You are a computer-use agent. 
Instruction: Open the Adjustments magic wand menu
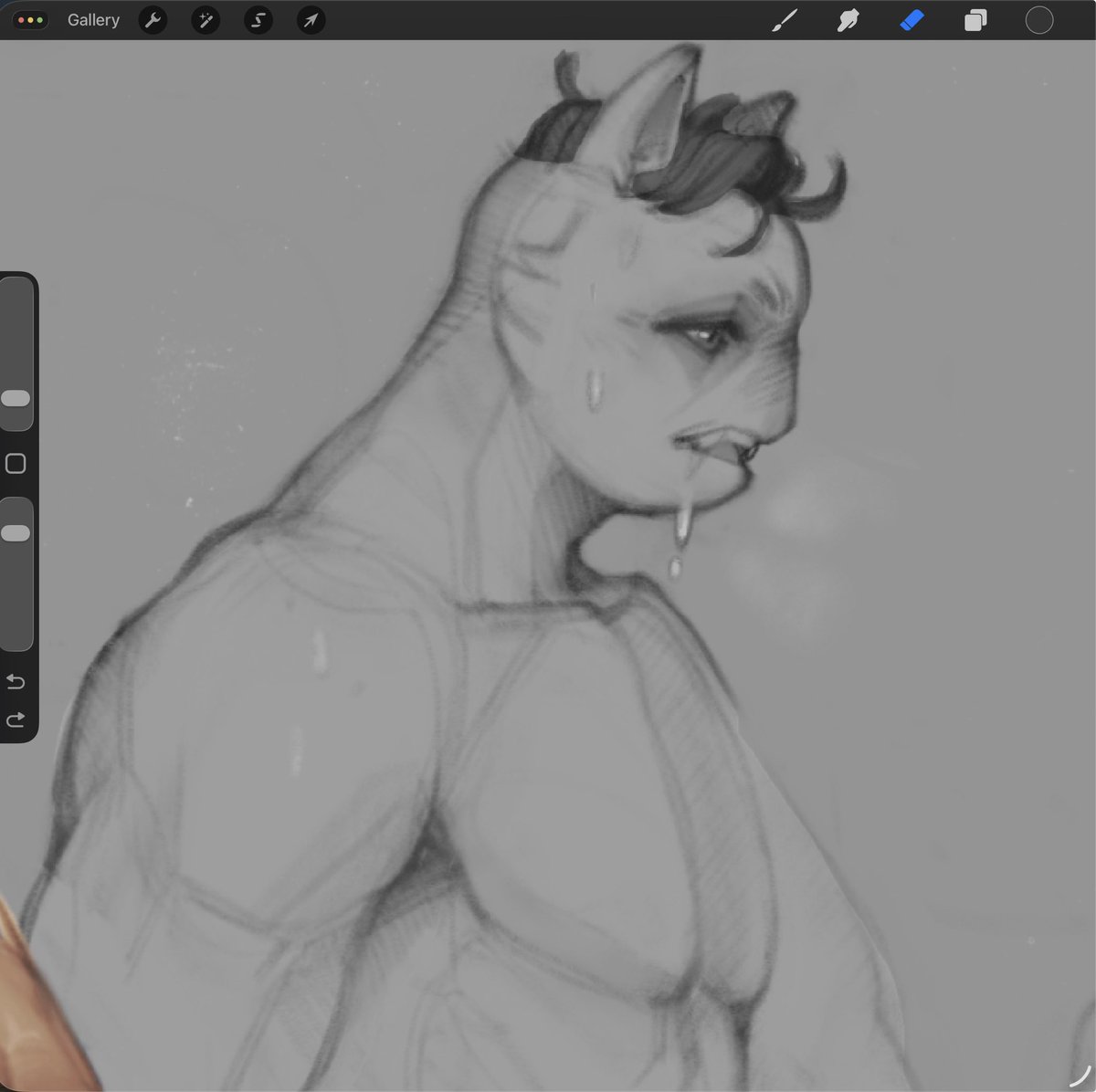pyautogui.click(x=205, y=20)
